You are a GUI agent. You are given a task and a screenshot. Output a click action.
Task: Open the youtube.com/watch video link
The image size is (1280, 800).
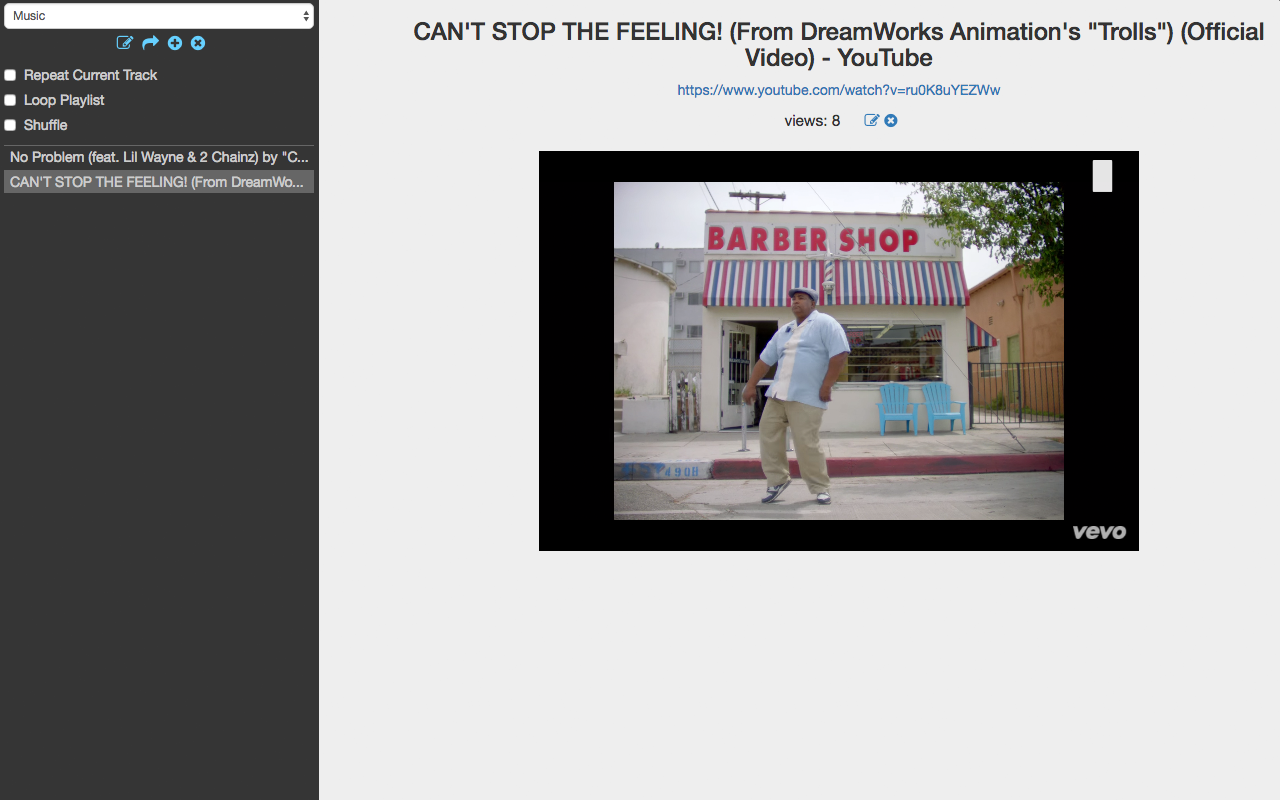click(839, 90)
